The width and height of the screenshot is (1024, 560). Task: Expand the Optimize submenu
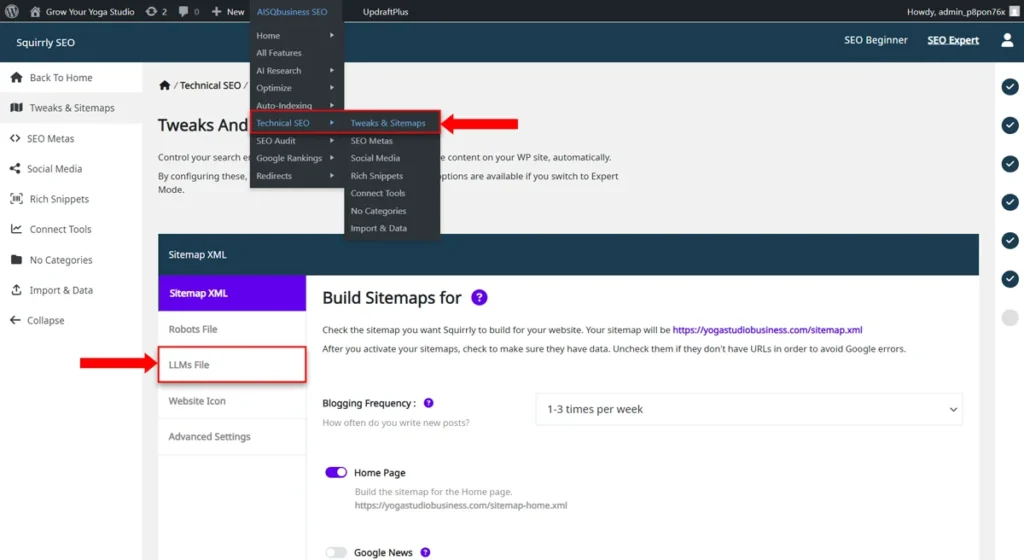click(332, 87)
